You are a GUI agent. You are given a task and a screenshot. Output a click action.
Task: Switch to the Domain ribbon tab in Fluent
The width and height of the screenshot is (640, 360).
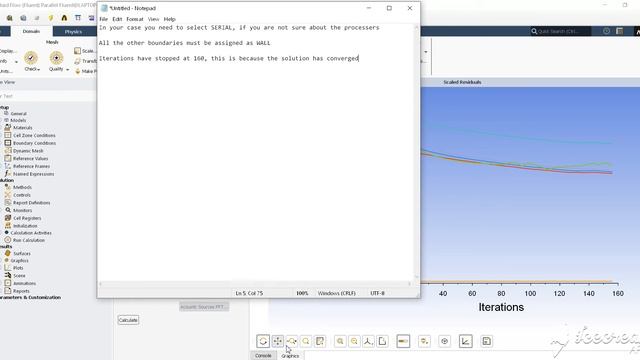coord(31,31)
